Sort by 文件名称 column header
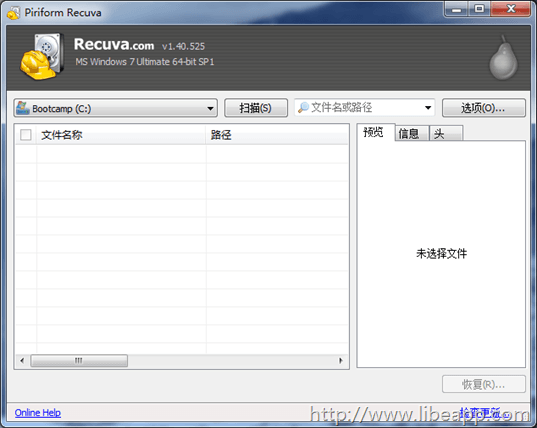The height and width of the screenshot is (428, 537). coord(121,135)
